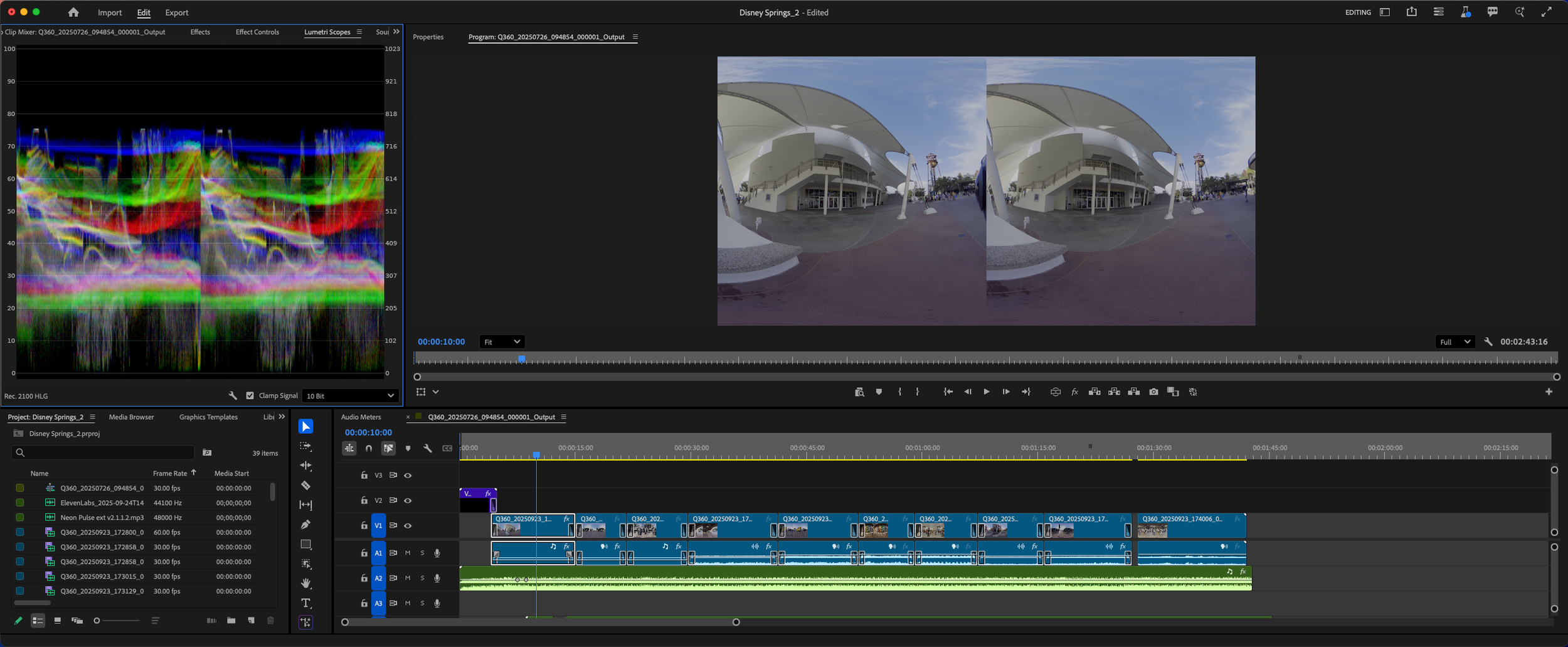Open the Full playback resolution dropdown
This screenshot has height=647, width=1568.
[1454, 341]
